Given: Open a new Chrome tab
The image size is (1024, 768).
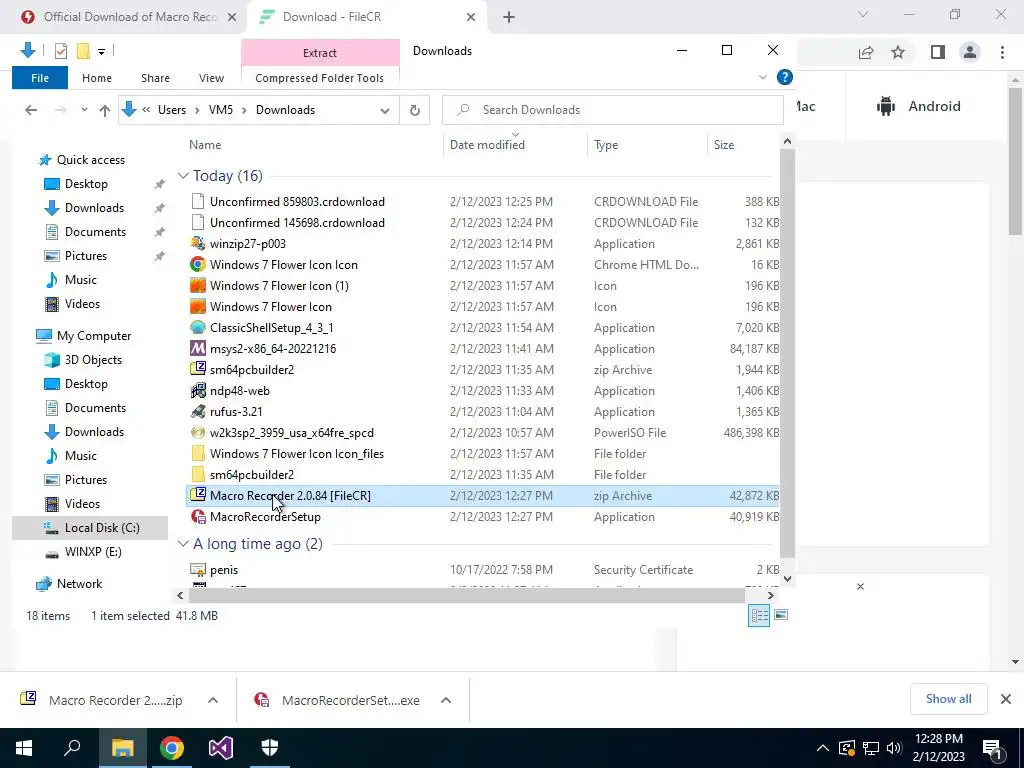Looking at the screenshot, I should (x=509, y=17).
